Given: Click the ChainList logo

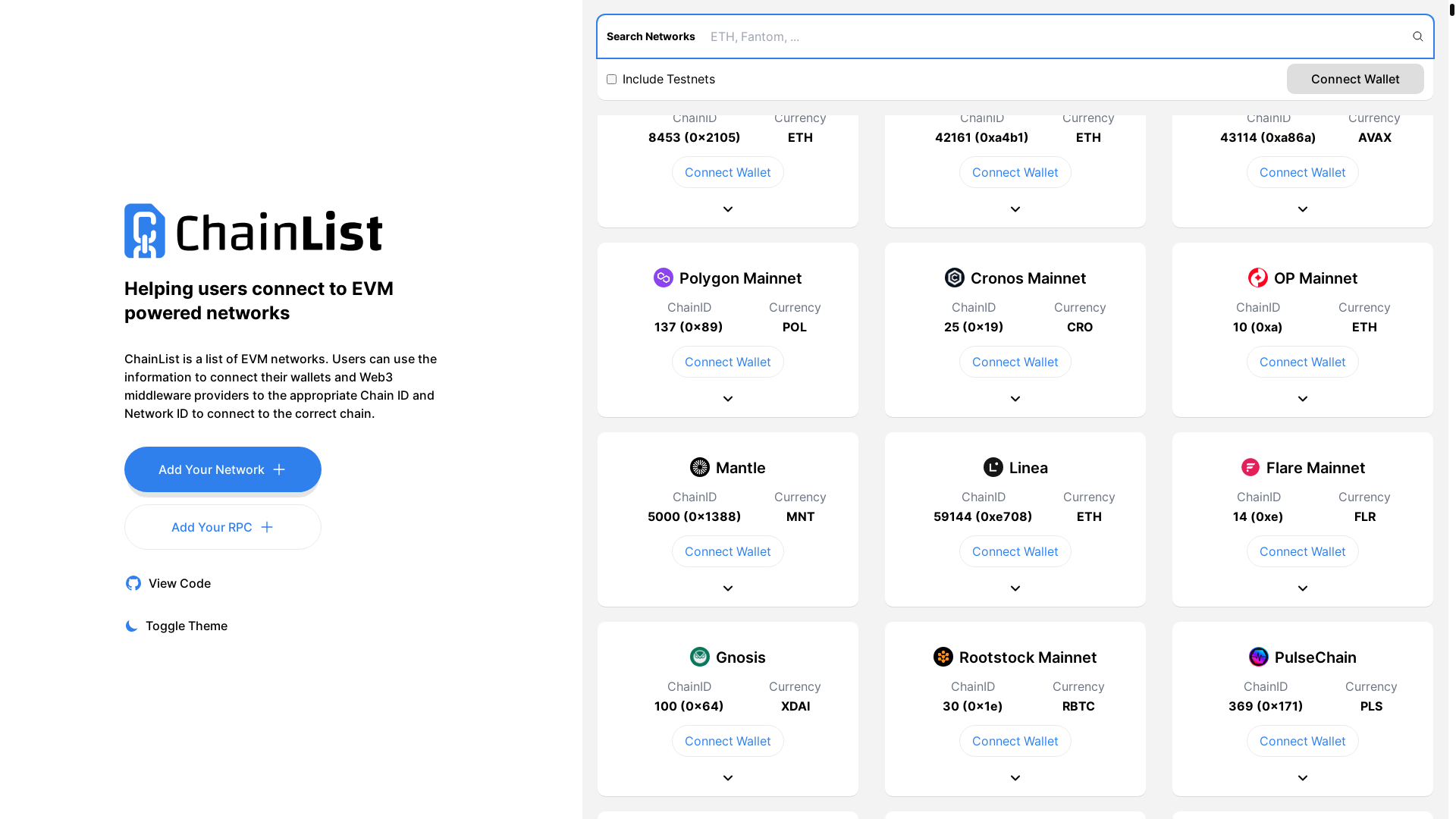Looking at the screenshot, I should pyautogui.click(x=253, y=231).
